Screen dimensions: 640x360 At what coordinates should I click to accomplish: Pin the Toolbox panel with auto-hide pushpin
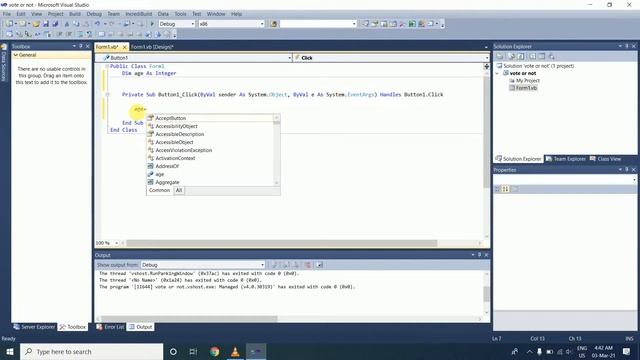pyautogui.click(x=81, y=46)
